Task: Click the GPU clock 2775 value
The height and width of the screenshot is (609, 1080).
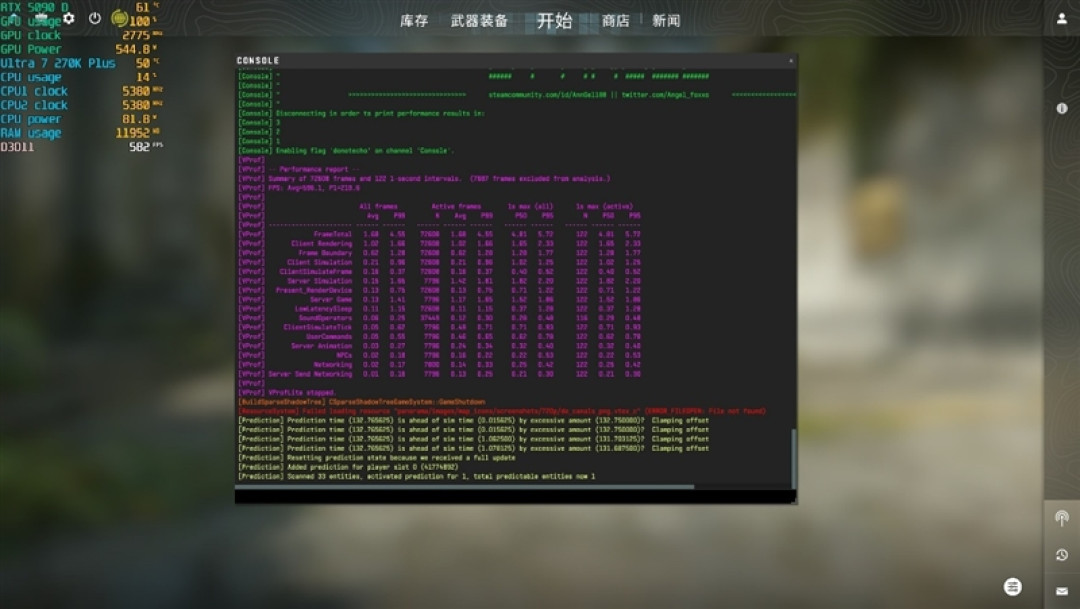Action: click(x=136, y=35)
